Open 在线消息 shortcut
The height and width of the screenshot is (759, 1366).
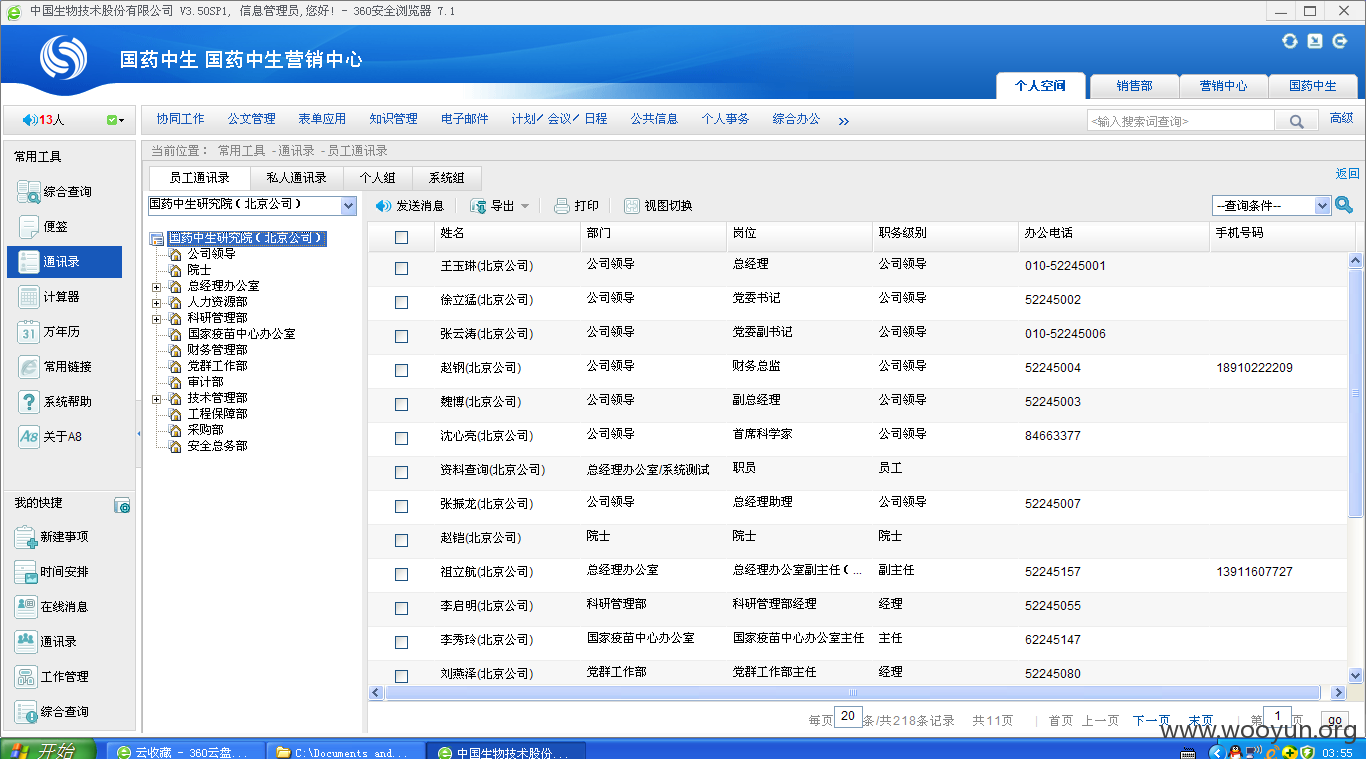click(52, 607)
